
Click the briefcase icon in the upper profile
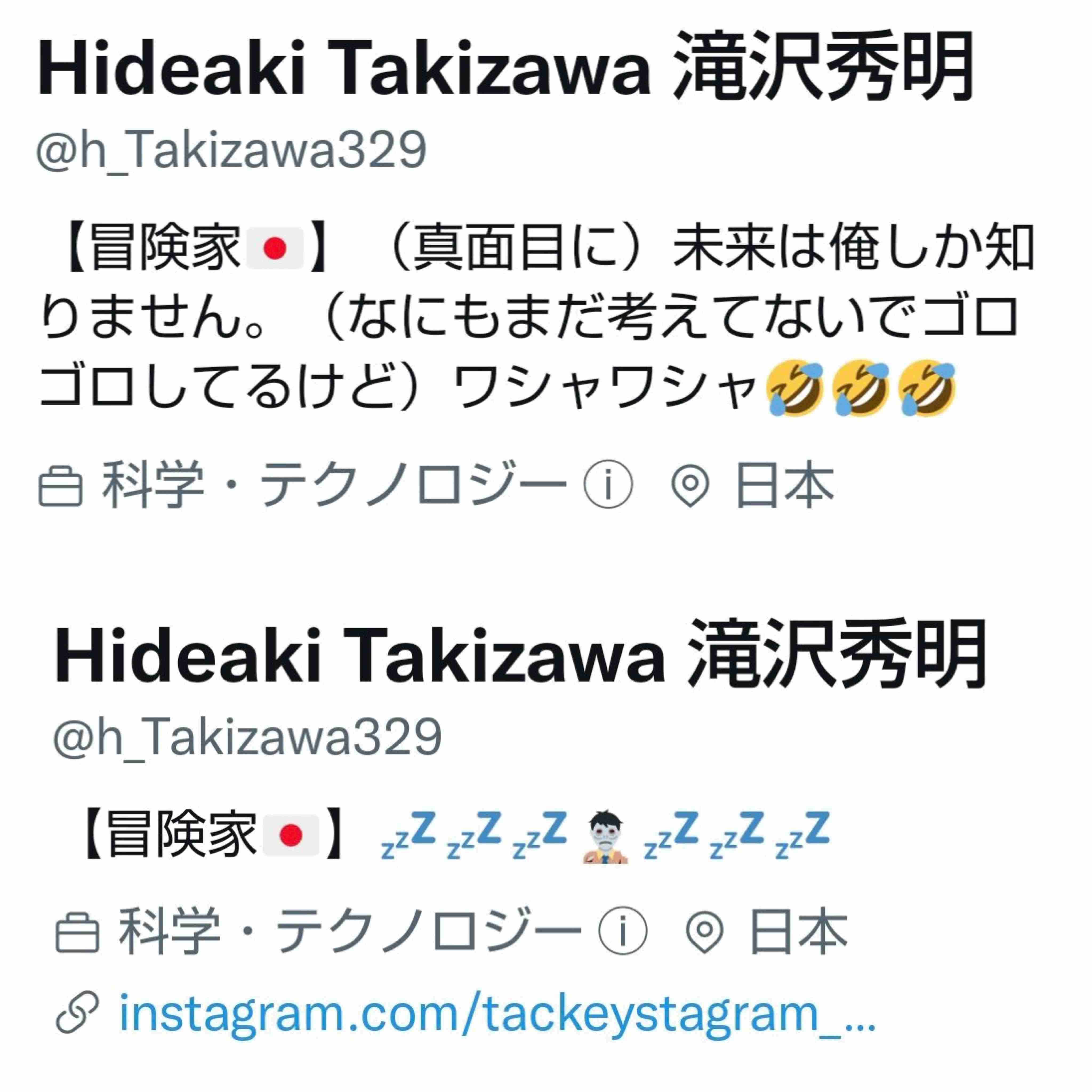click(61, 485)
